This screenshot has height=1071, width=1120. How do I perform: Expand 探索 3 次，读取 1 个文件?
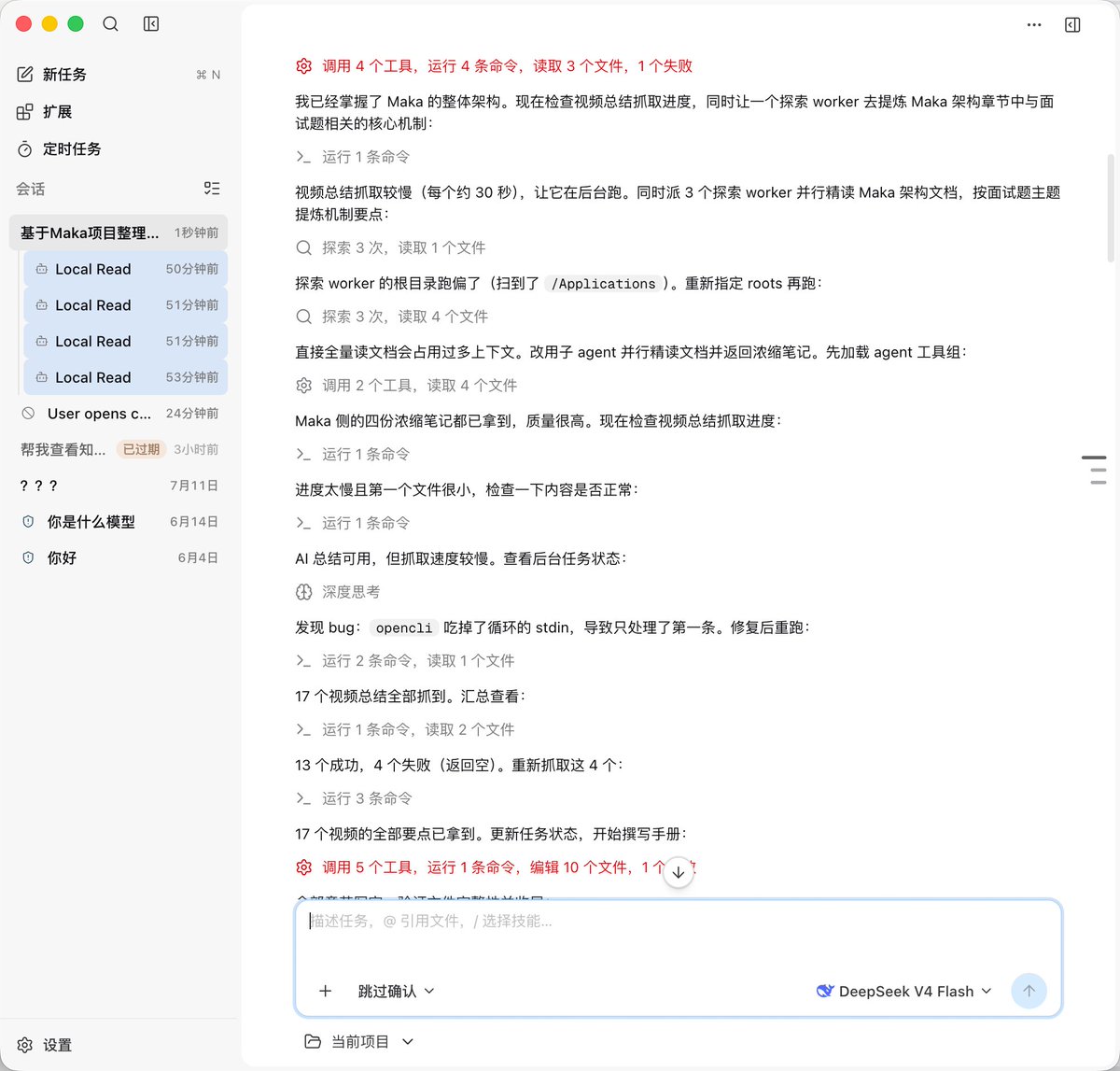390,247
